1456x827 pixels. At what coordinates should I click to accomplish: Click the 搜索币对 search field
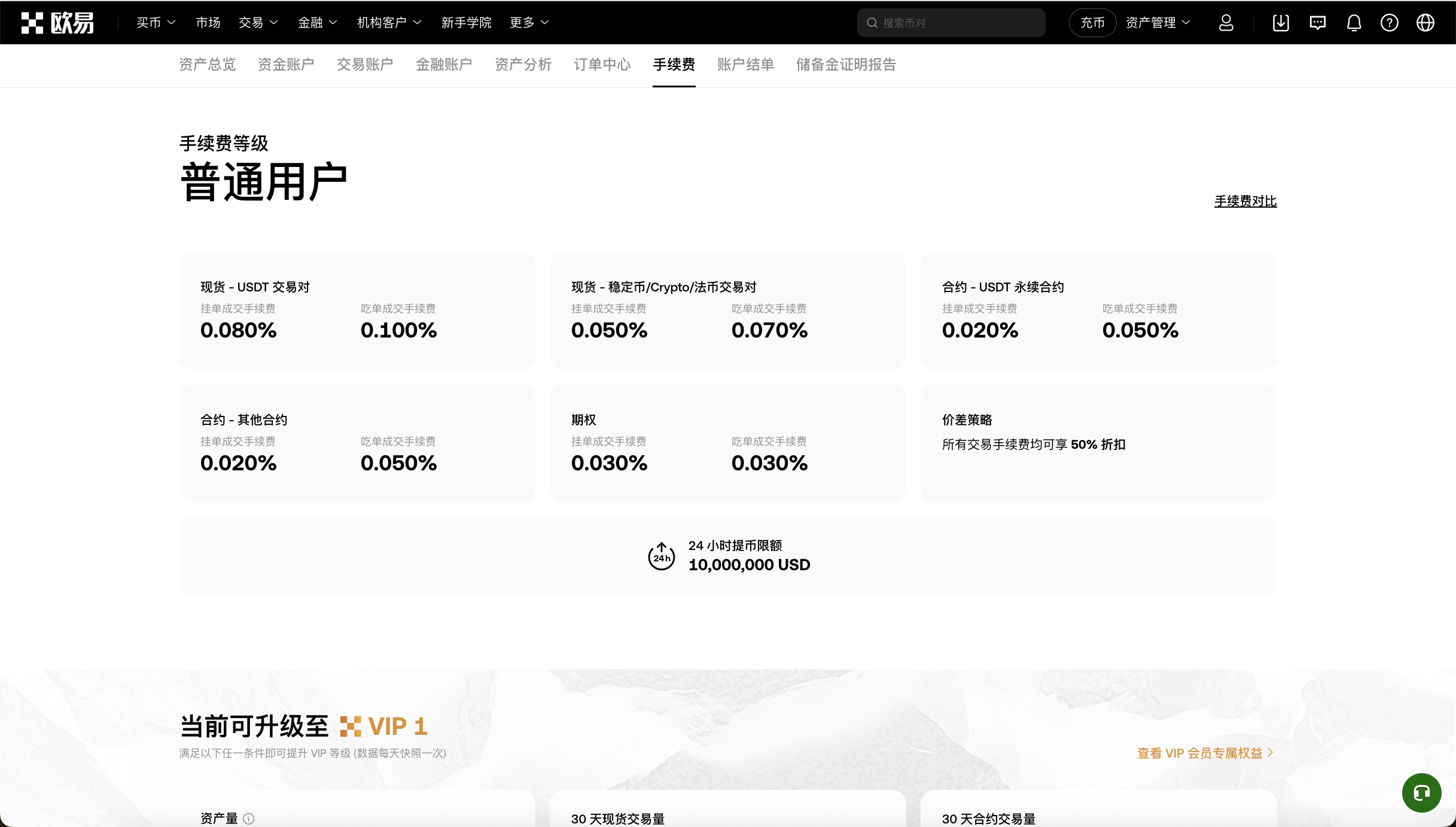coord(950,22)
